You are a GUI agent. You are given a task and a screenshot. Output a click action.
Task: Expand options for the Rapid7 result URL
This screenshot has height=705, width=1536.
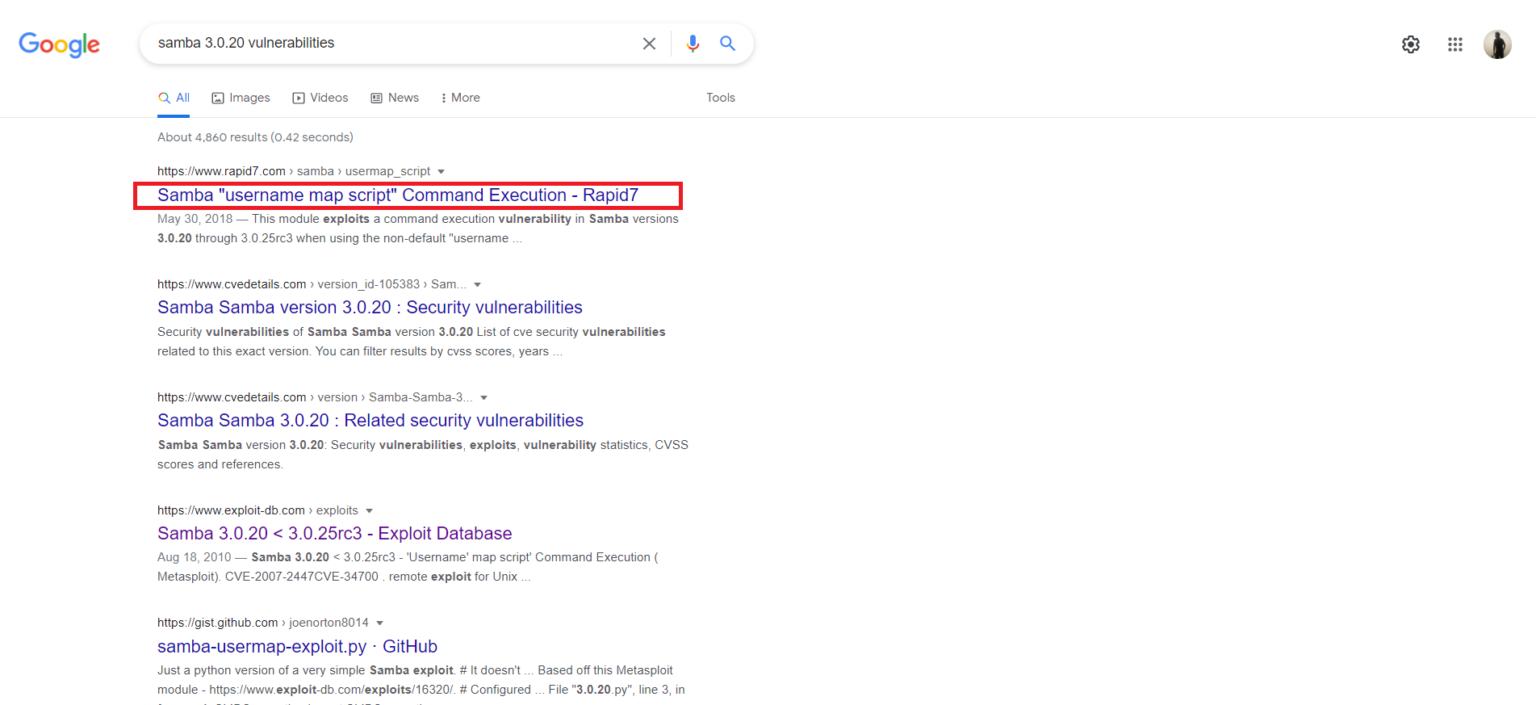click(x=441, y=171)
